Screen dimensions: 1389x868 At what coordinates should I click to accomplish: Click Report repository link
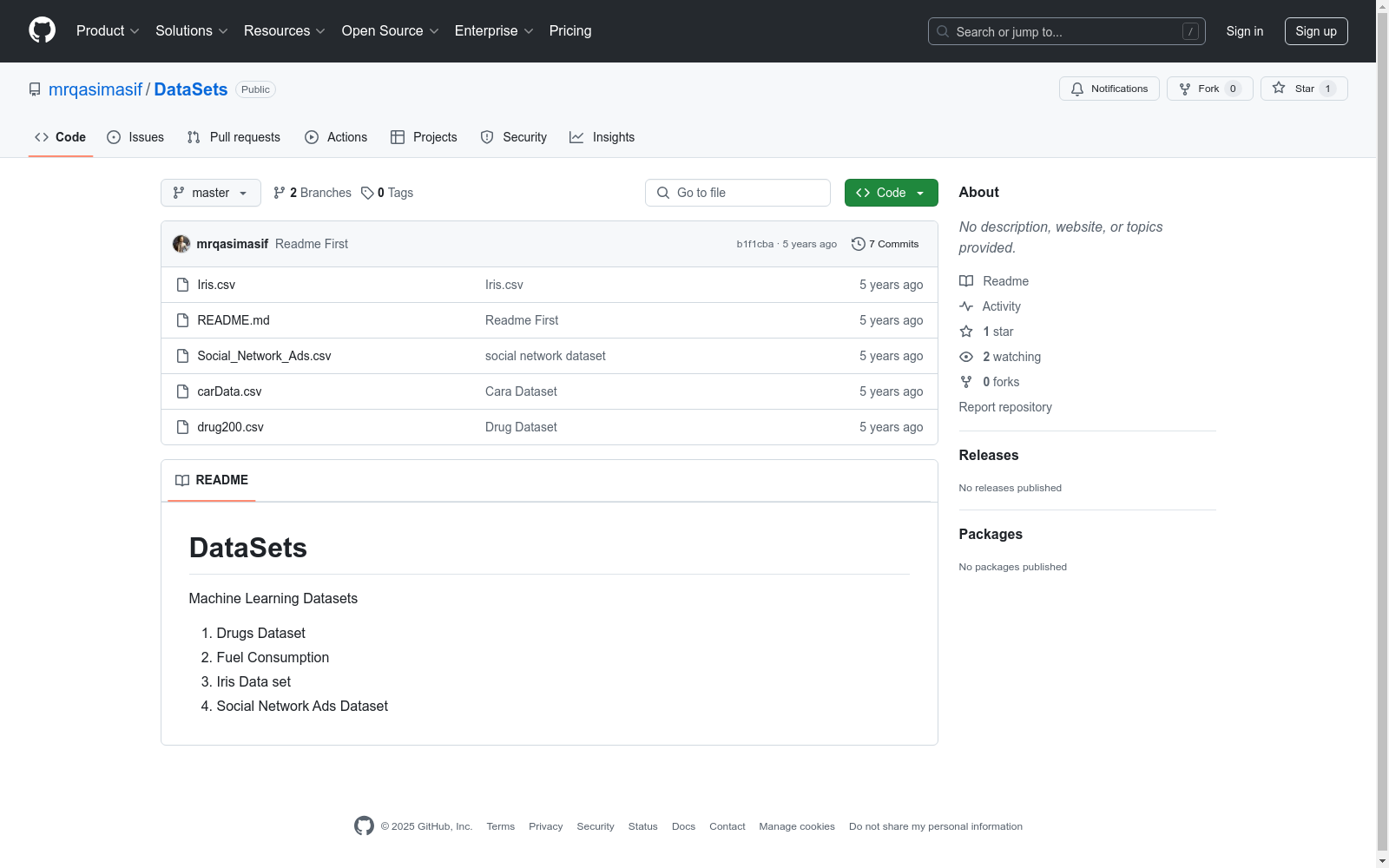click(x=1005, y=407)
